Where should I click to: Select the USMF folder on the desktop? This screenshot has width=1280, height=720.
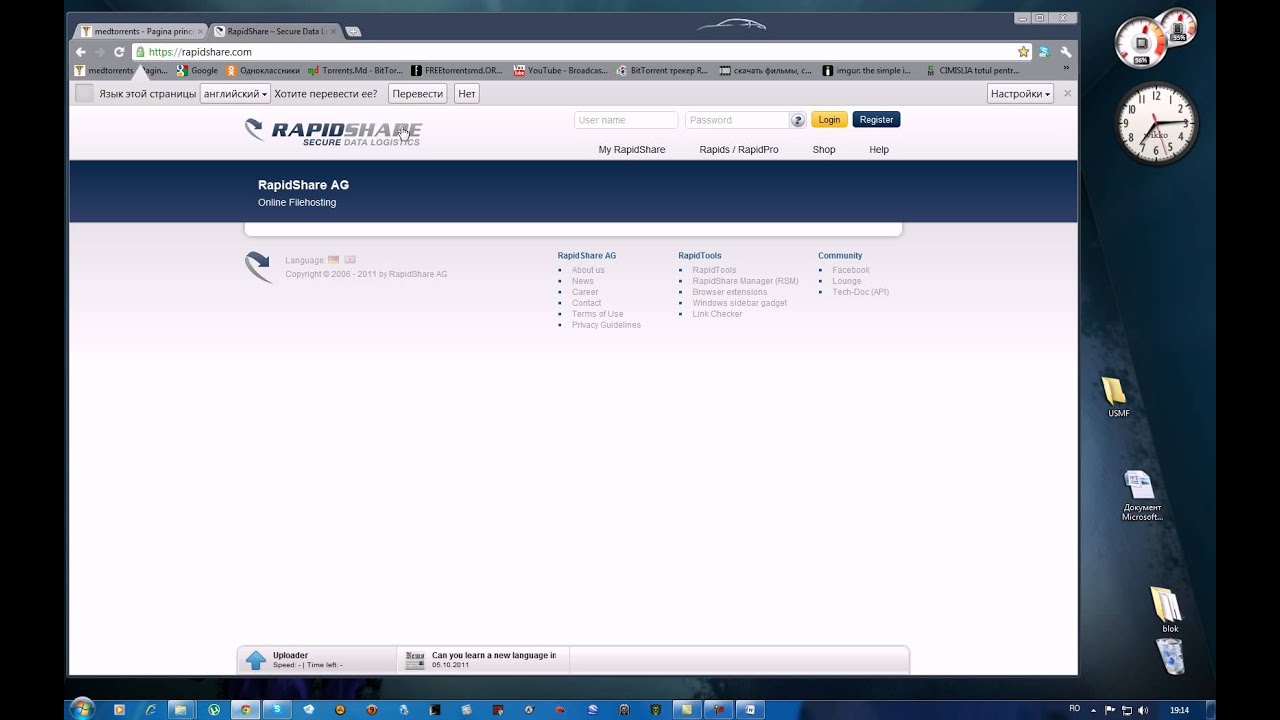tap(1117, 397)
